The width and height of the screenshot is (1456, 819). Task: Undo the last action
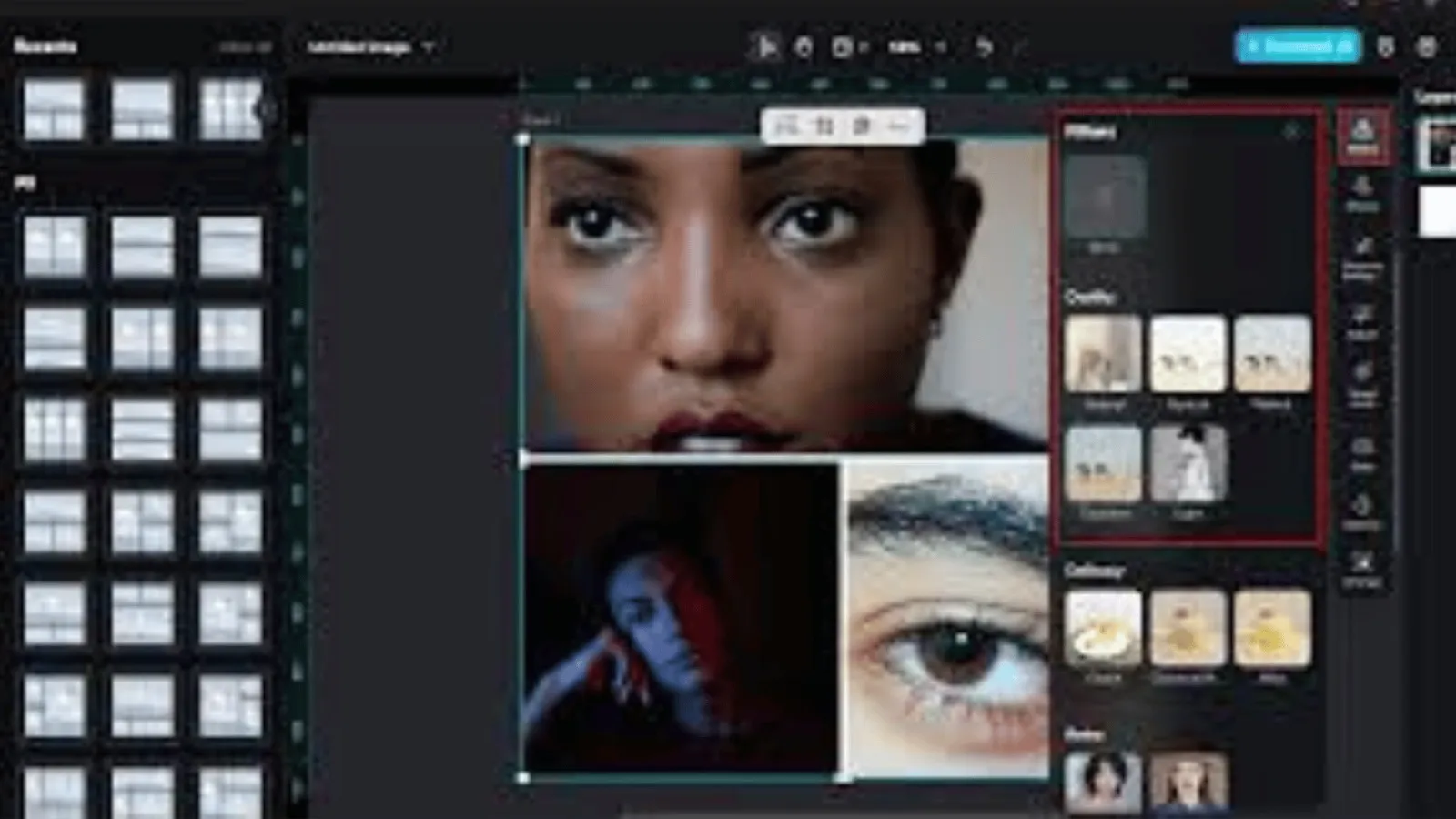(x=985, y=46)
